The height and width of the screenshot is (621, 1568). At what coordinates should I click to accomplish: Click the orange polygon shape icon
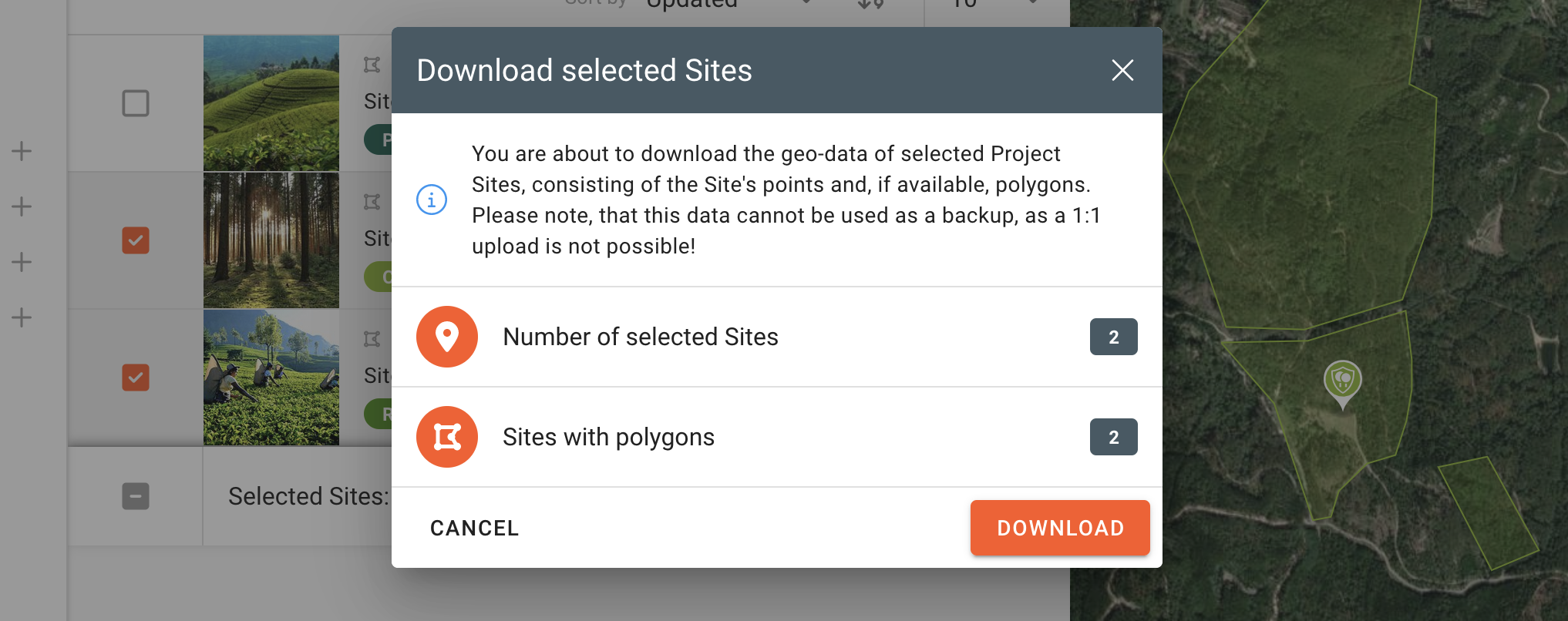click(x=447, y=437)
